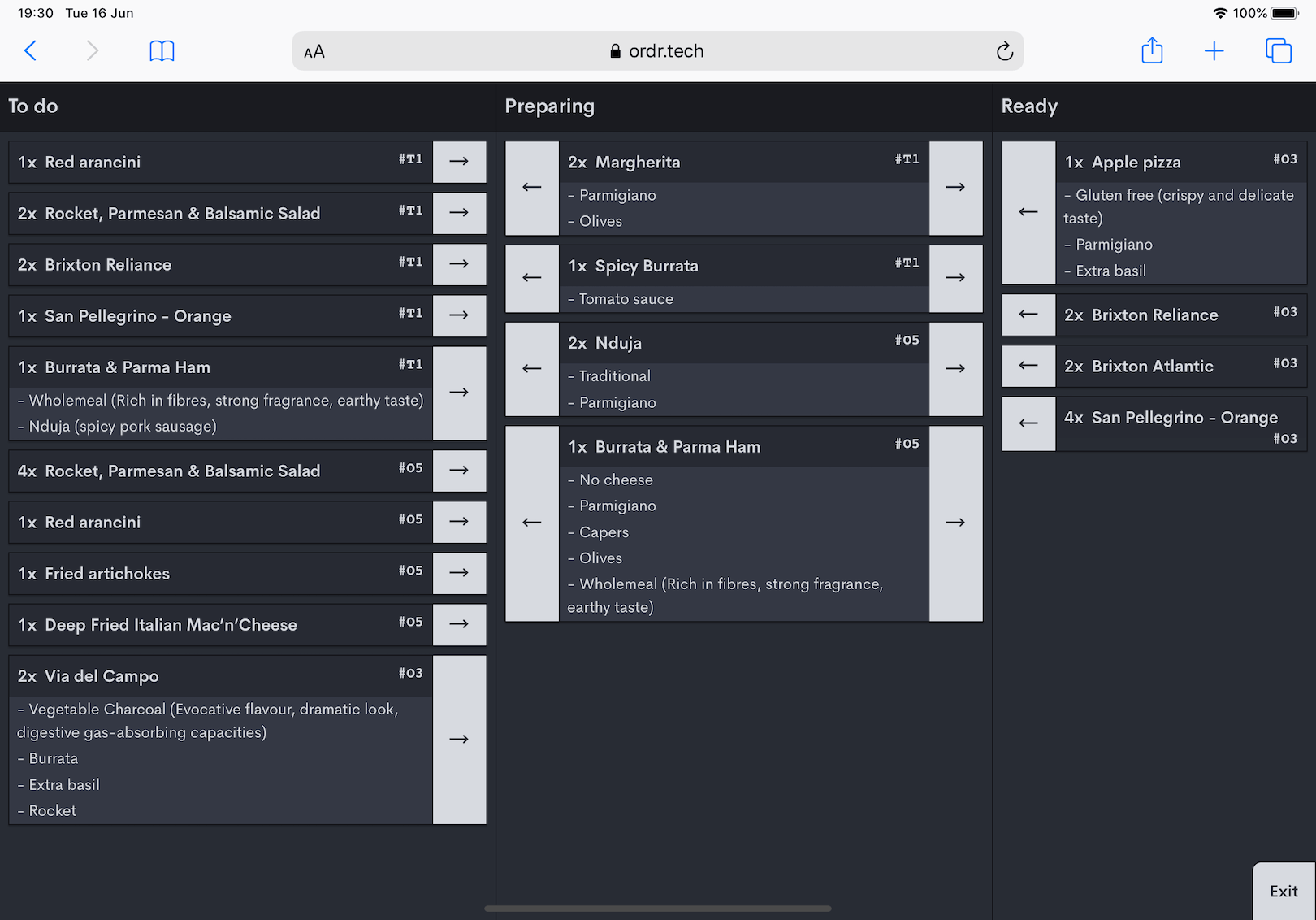Move Fried artichokes to Preparing

click(x=459, y=573)
